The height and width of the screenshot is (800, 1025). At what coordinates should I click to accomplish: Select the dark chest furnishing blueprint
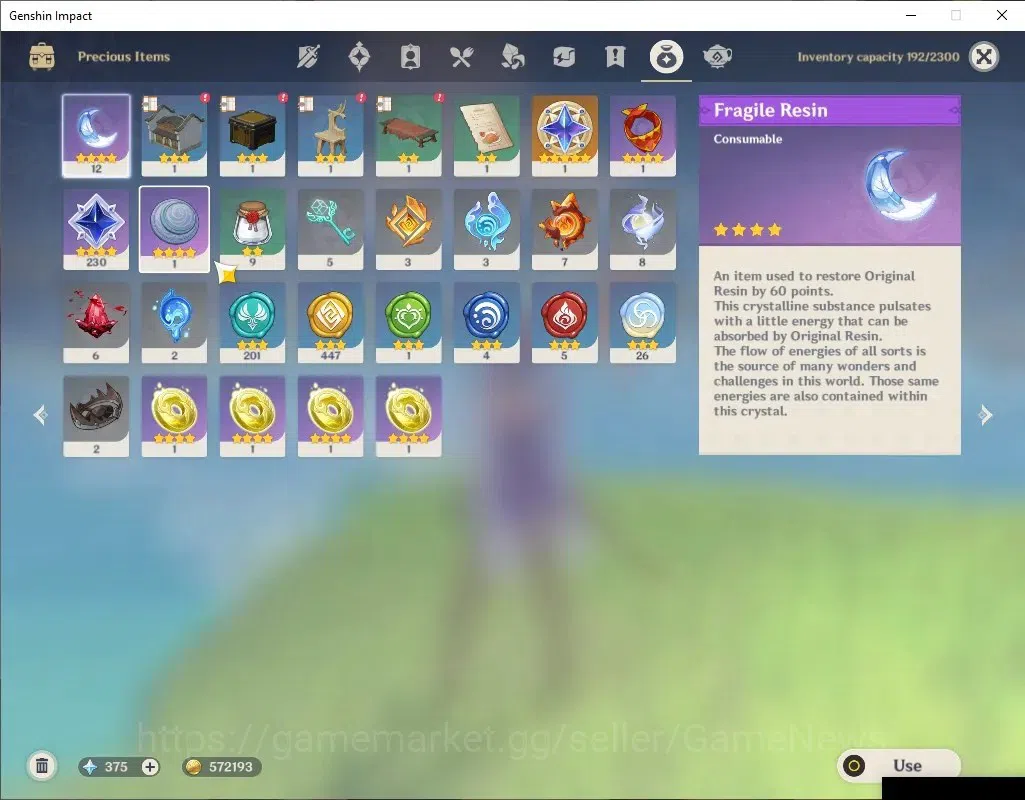click(x=252, y=136)
